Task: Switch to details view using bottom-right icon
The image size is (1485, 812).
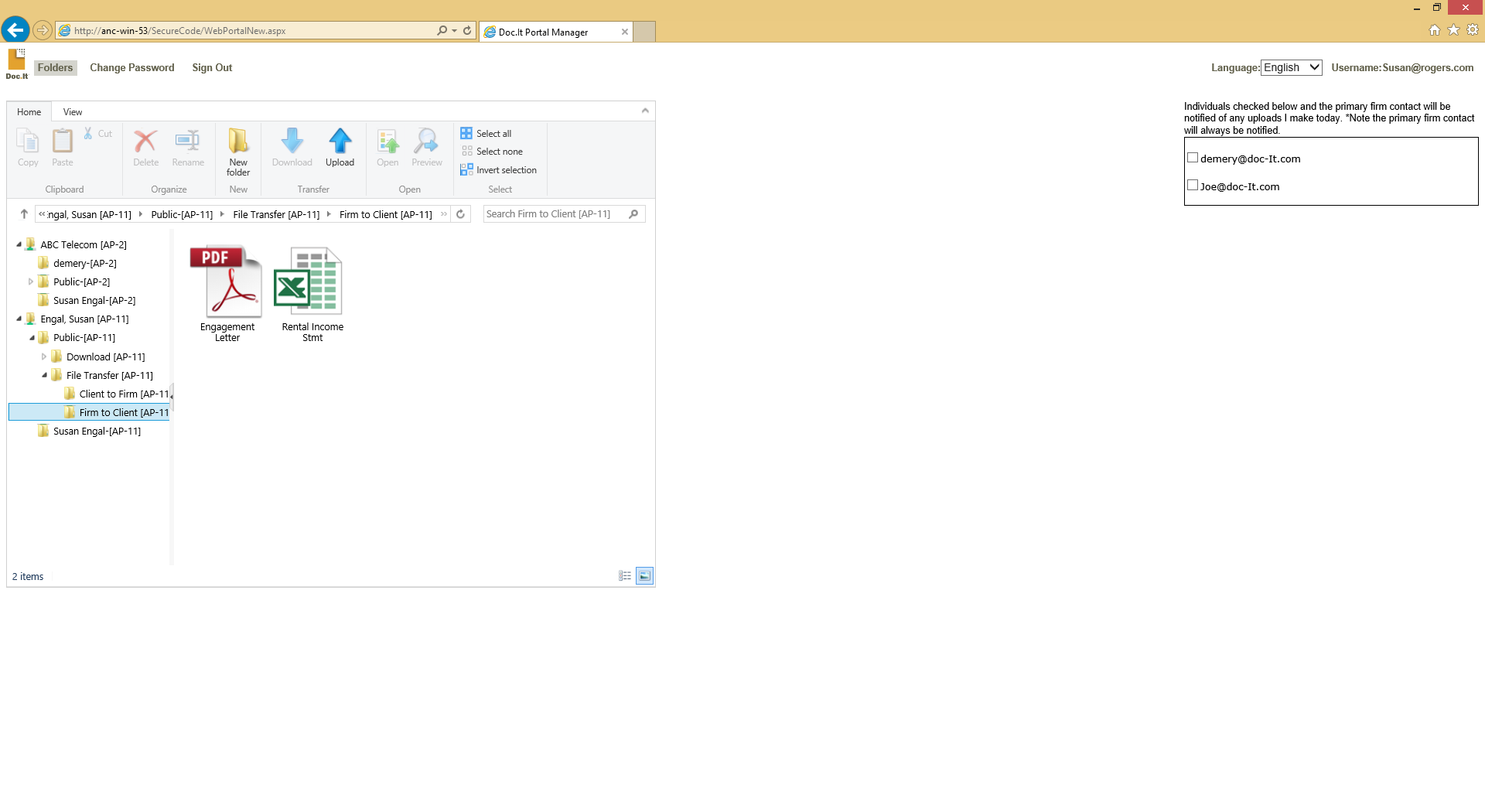Action: click(625, 575)
